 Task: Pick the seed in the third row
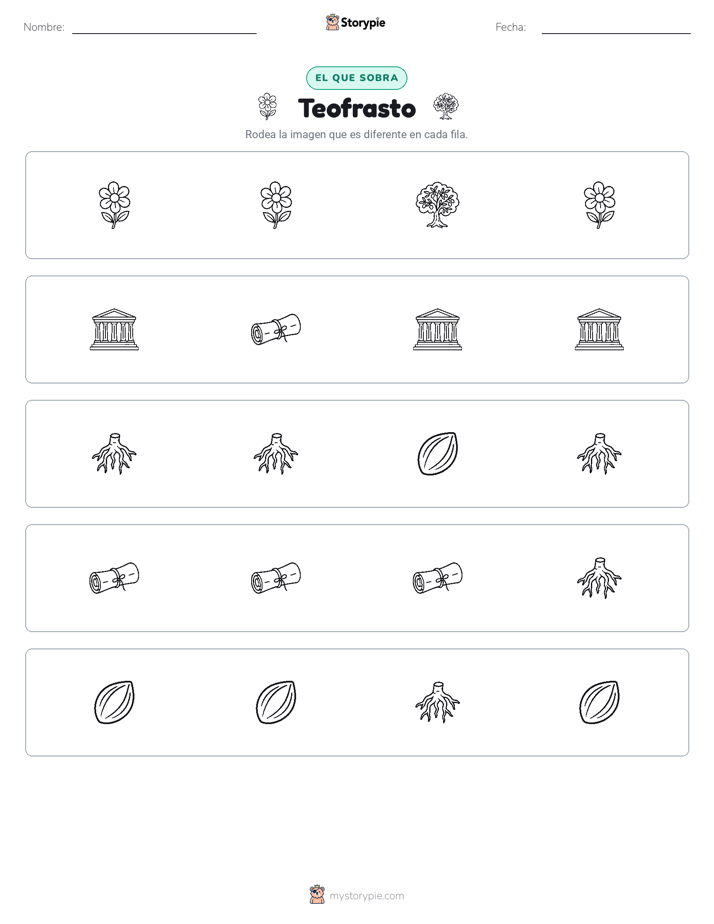tap(437, 454)
